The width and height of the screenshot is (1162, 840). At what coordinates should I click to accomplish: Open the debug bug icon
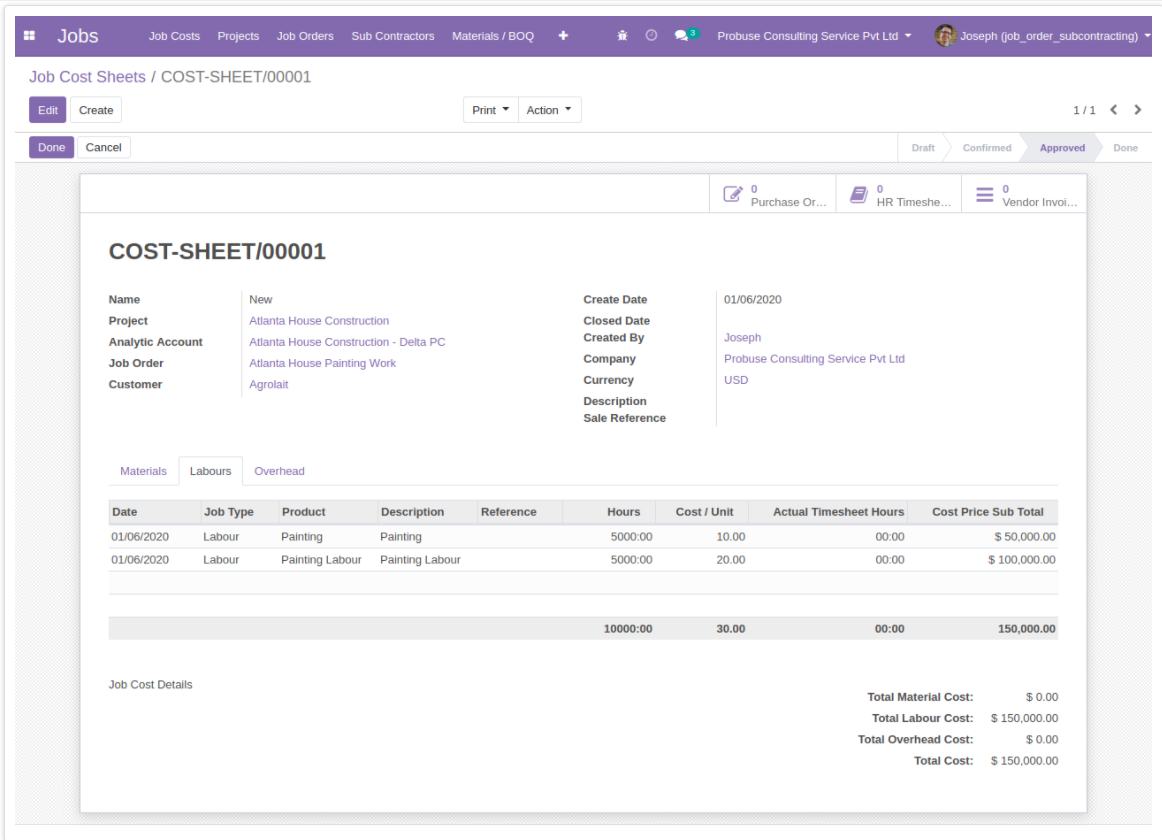click(622, 36)
